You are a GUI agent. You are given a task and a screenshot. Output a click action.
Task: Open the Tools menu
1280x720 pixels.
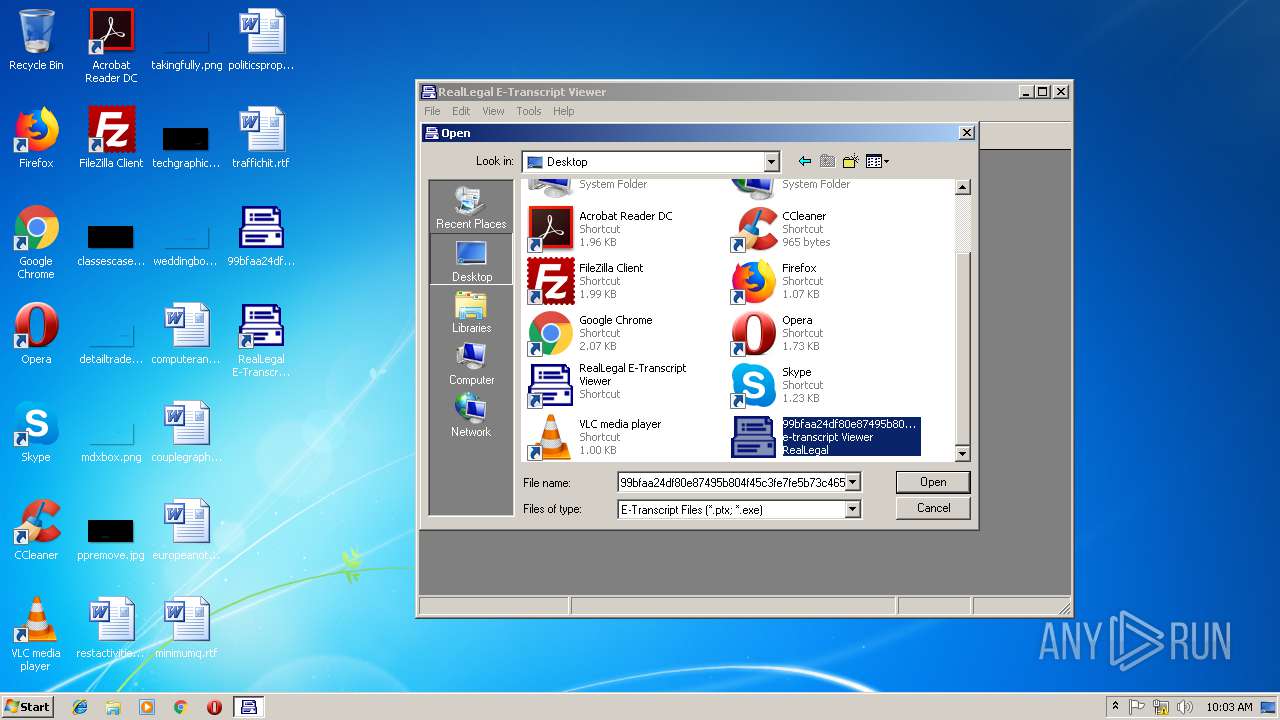pos(529,111)
